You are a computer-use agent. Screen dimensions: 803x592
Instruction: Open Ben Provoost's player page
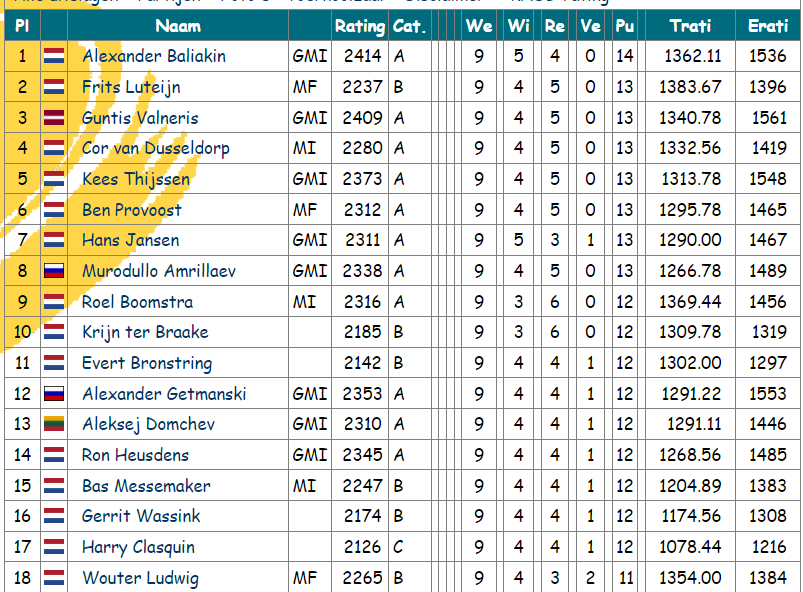click(x=132, y=209)
